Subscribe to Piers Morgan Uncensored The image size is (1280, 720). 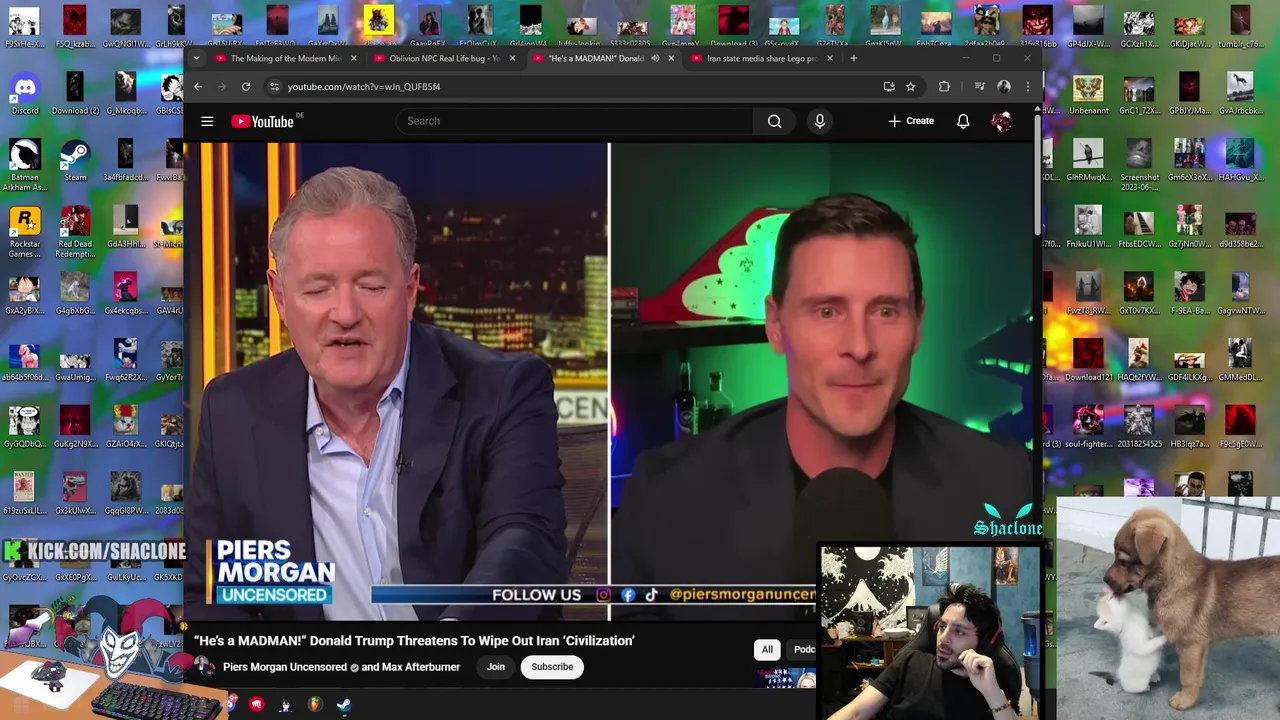coord(552,667)
